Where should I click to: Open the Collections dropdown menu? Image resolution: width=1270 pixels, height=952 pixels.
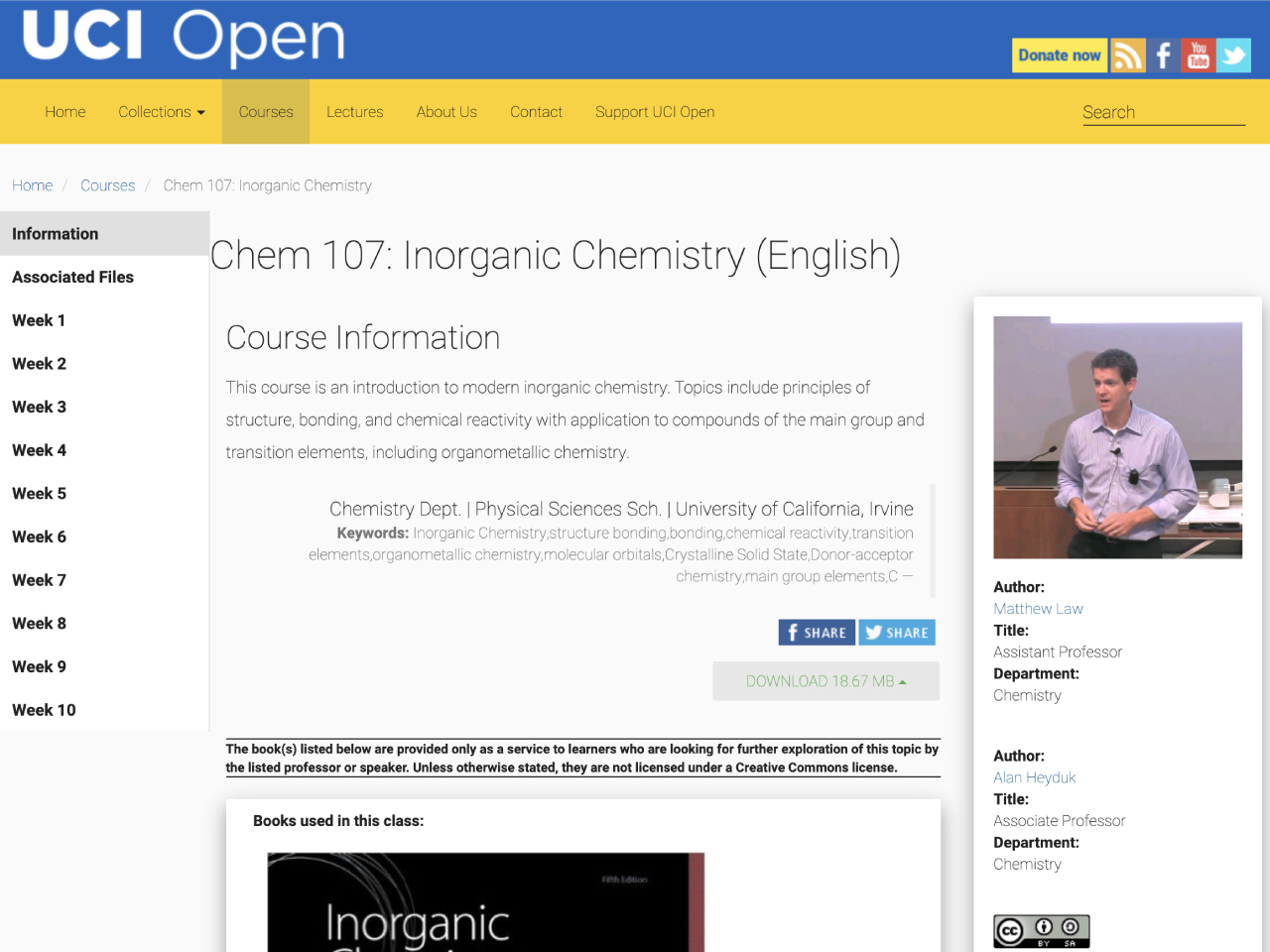coord(162,112)
